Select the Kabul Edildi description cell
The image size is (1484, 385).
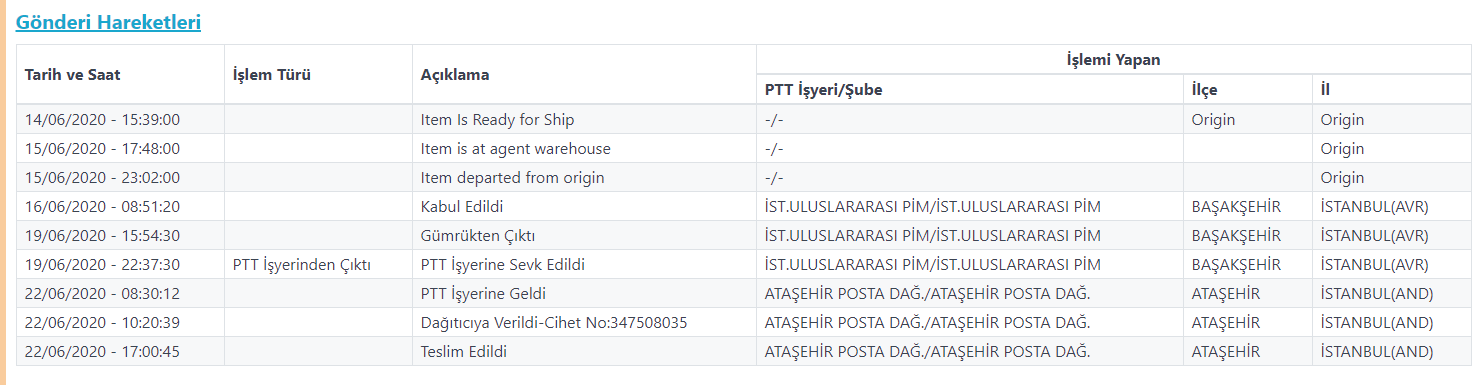click(584, 206)
